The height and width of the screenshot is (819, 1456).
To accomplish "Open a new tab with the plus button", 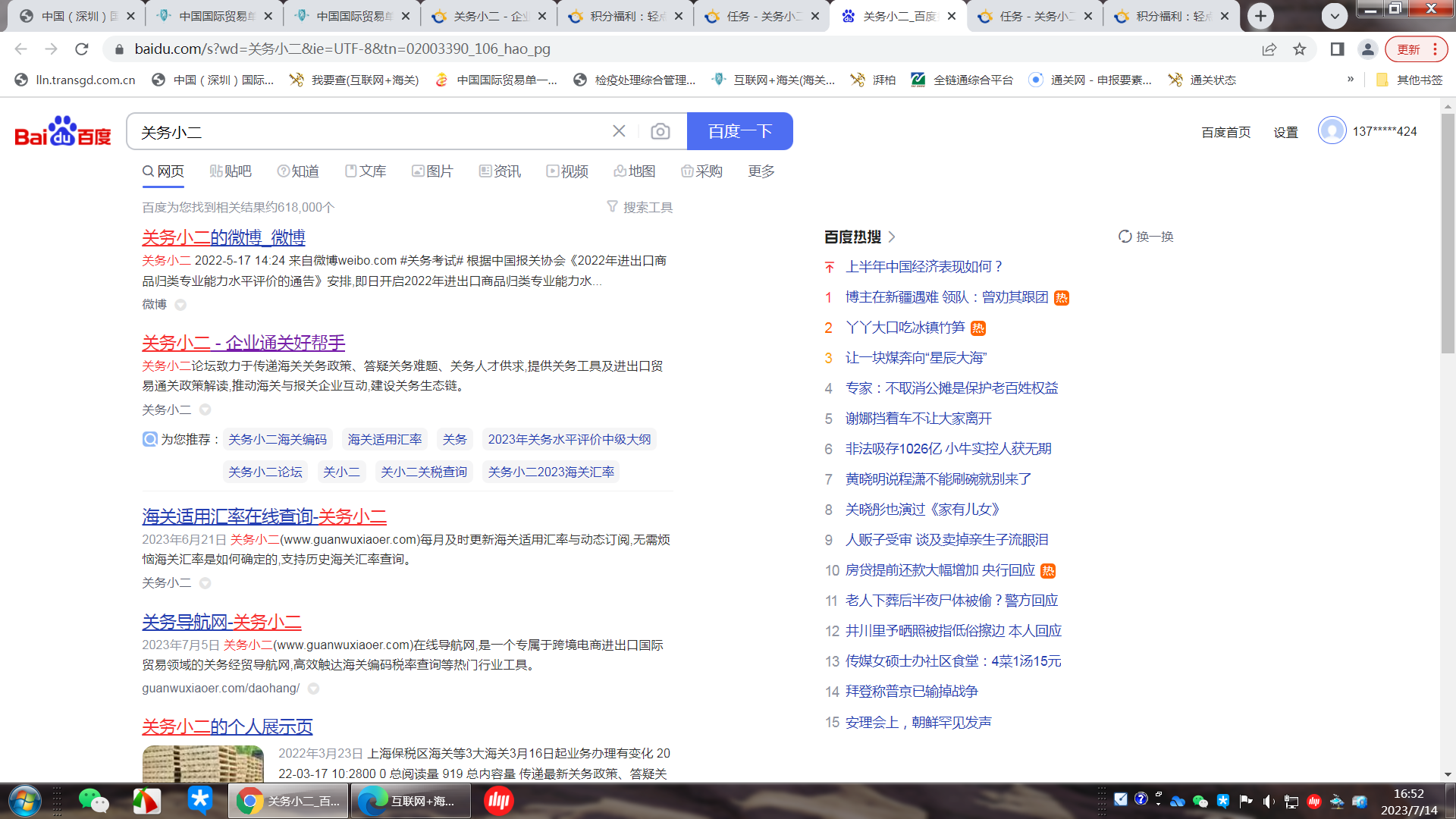I will coord(1260,16).
